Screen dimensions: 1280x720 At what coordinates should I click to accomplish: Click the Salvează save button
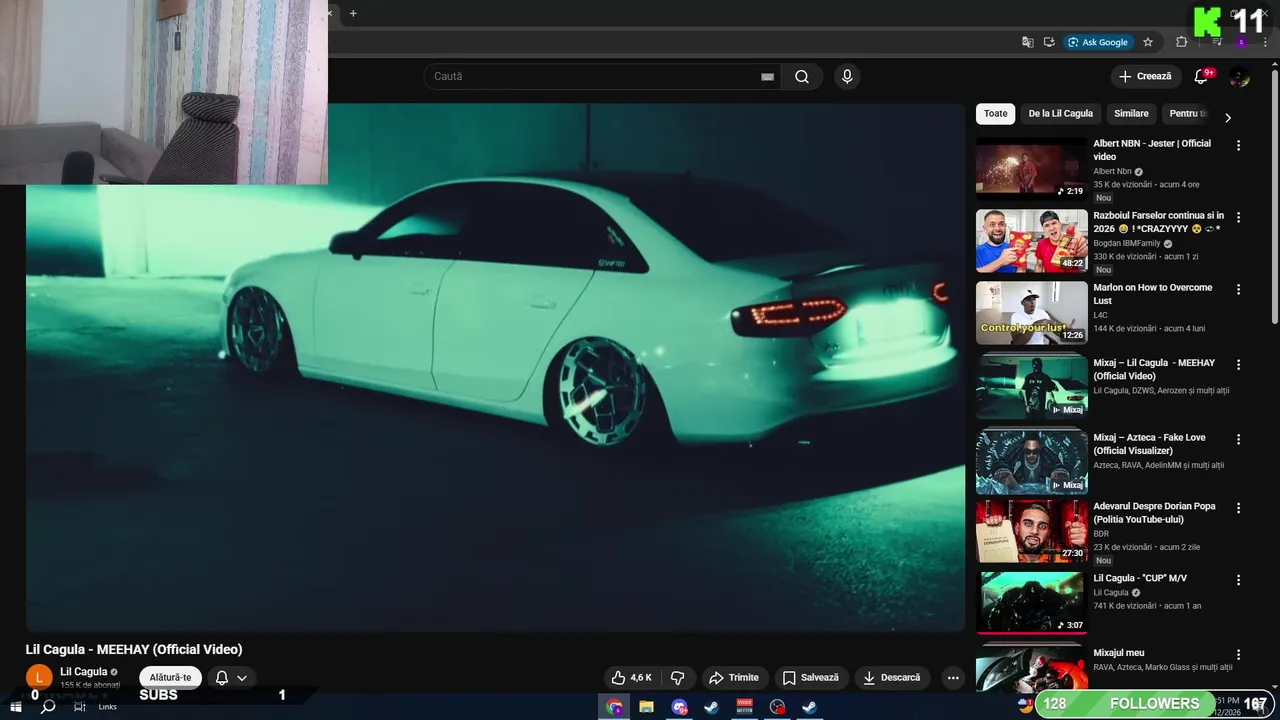811,678
